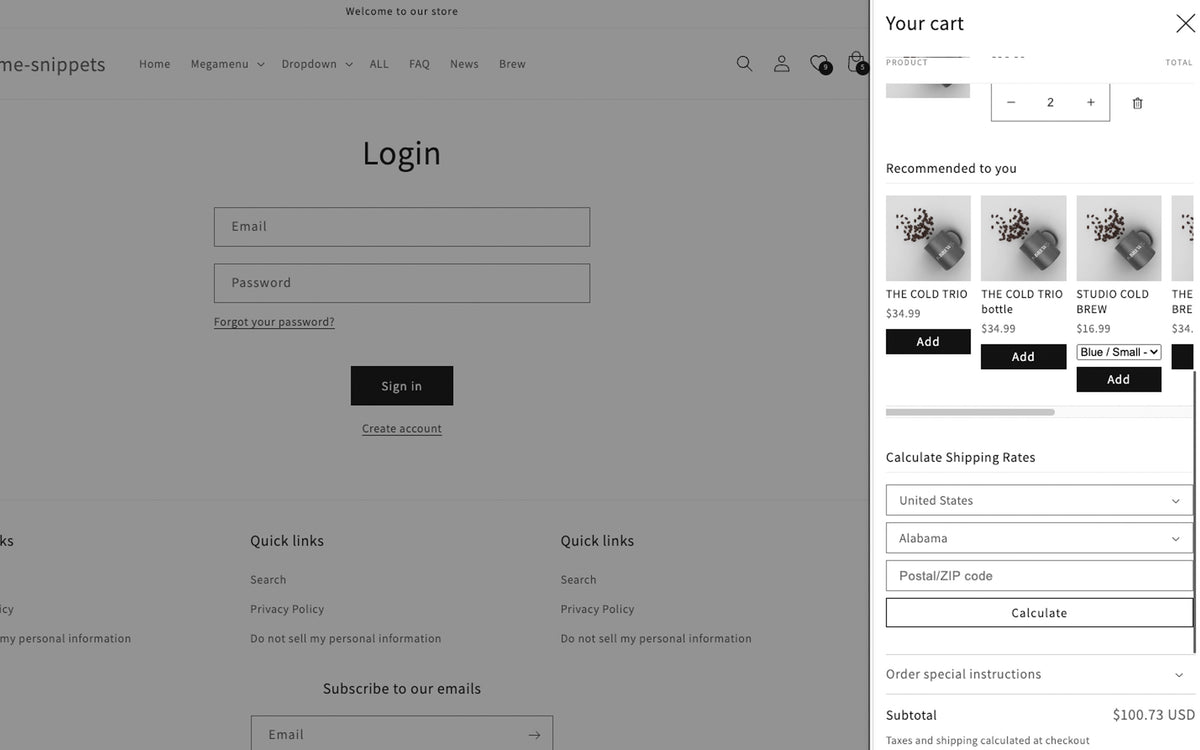The width and height of the screenshot is (1200, 750).
Task: Click the recommended products horizontal scrollbar
Action: pos(970,412)
